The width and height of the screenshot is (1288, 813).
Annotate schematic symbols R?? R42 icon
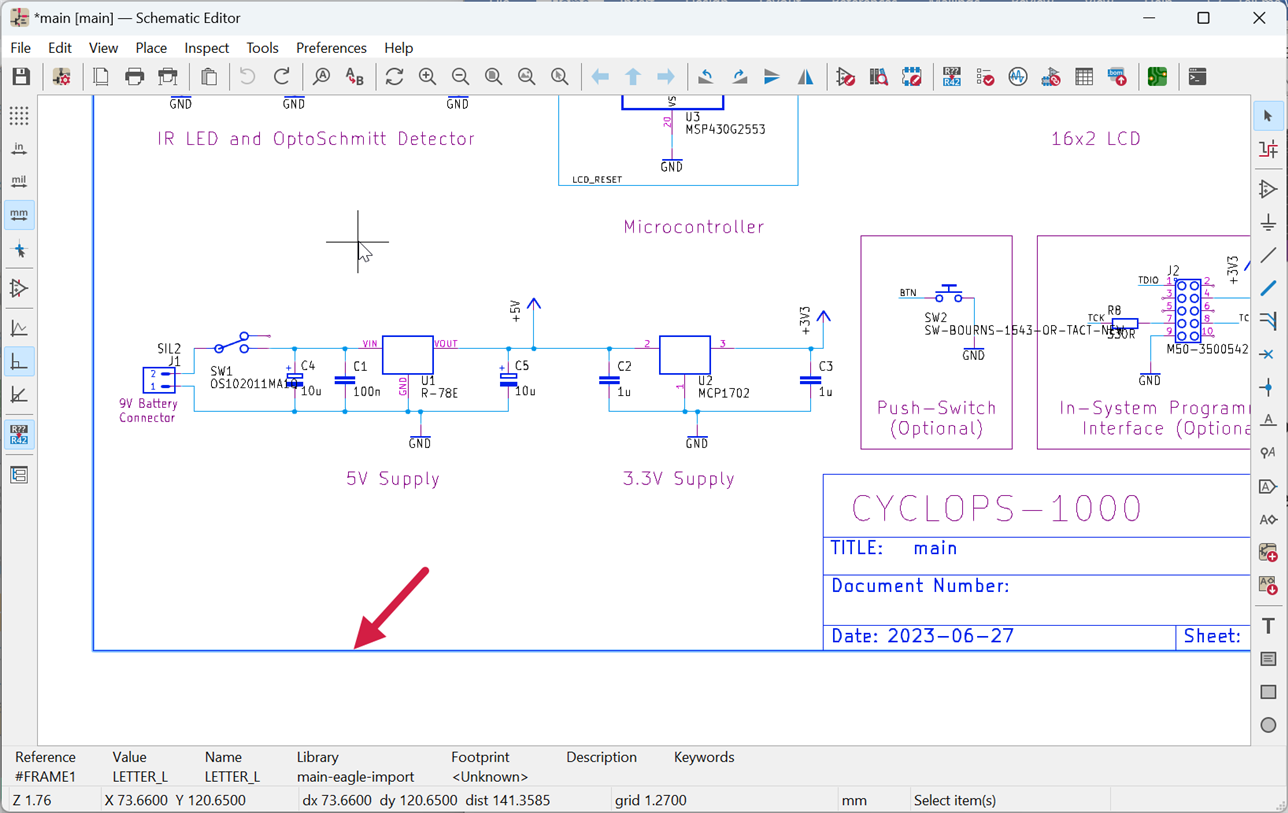click(x=951, y=77)
